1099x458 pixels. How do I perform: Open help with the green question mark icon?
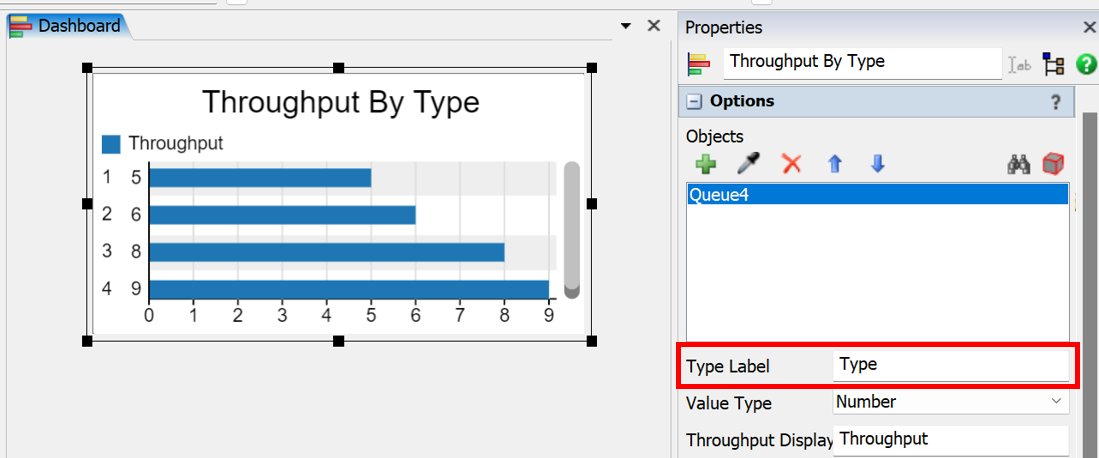(x=1085, y=65)
